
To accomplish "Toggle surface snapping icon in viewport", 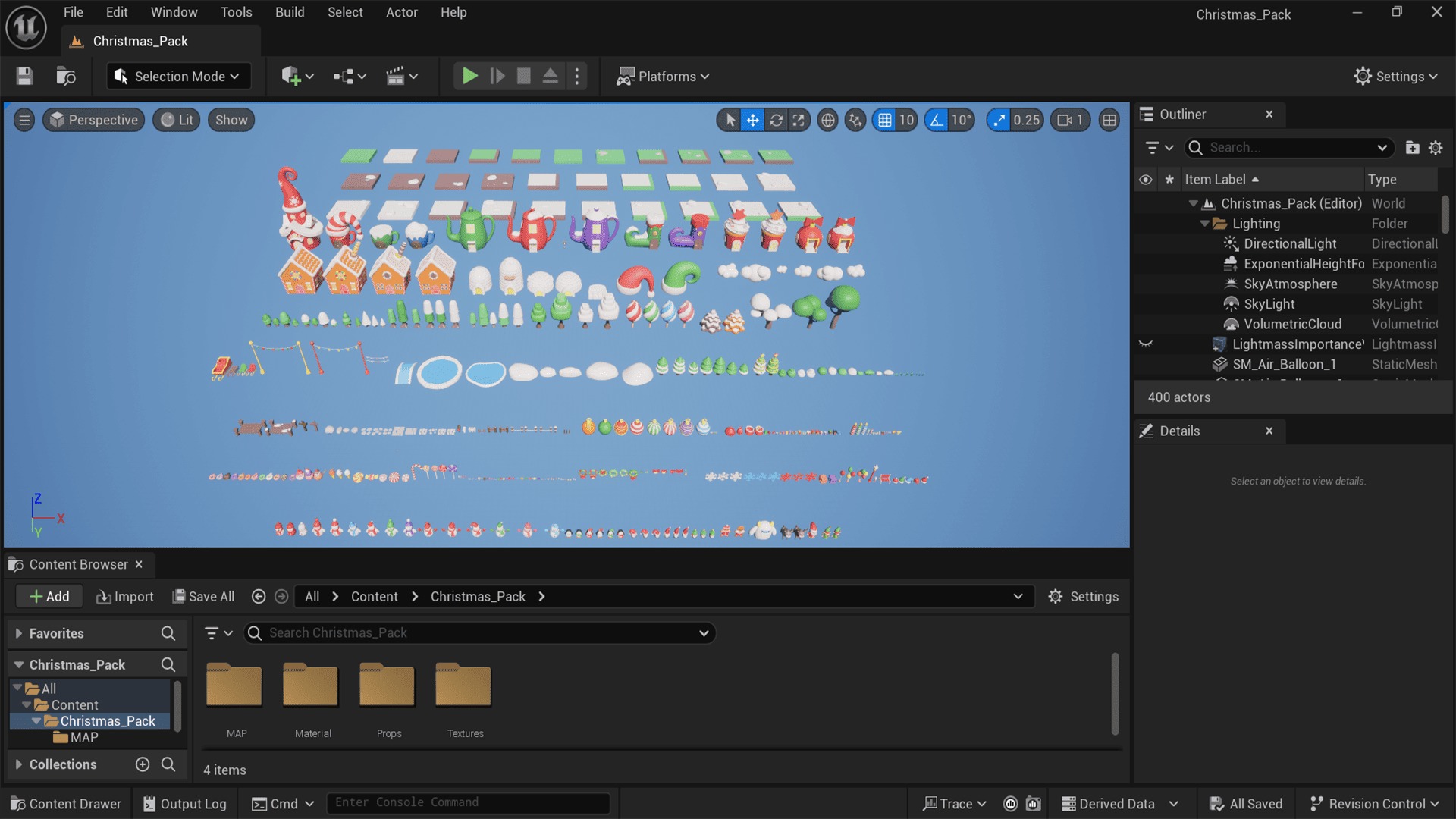I will click(855, 120).
